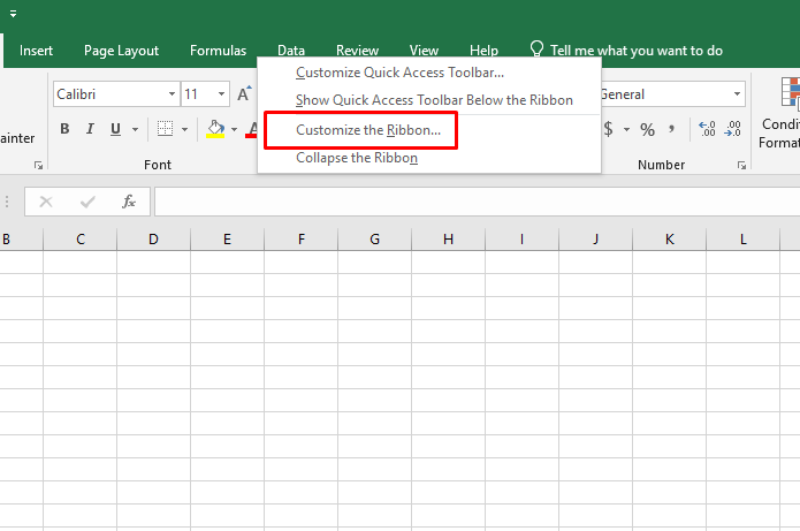Confirm formula bar entry checkmark
Screen dimensions: 800x531
pos(88,202)
